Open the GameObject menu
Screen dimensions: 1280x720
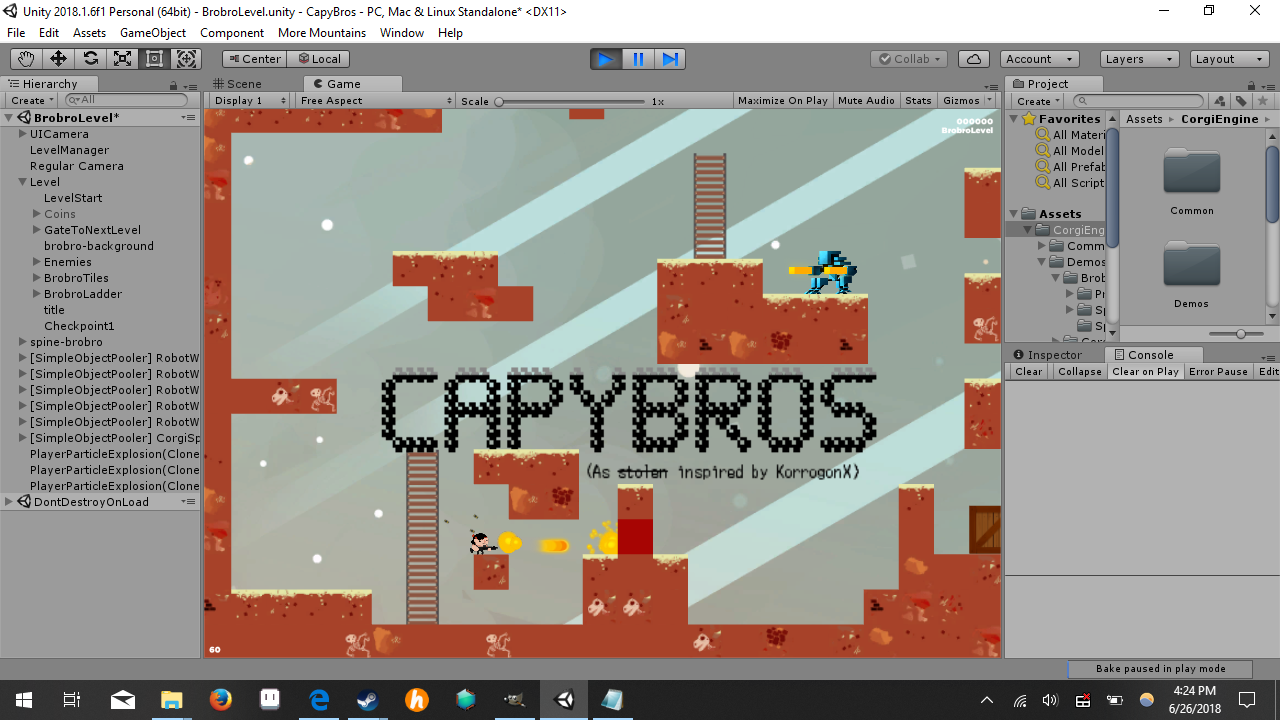click(x=152, y=32)
